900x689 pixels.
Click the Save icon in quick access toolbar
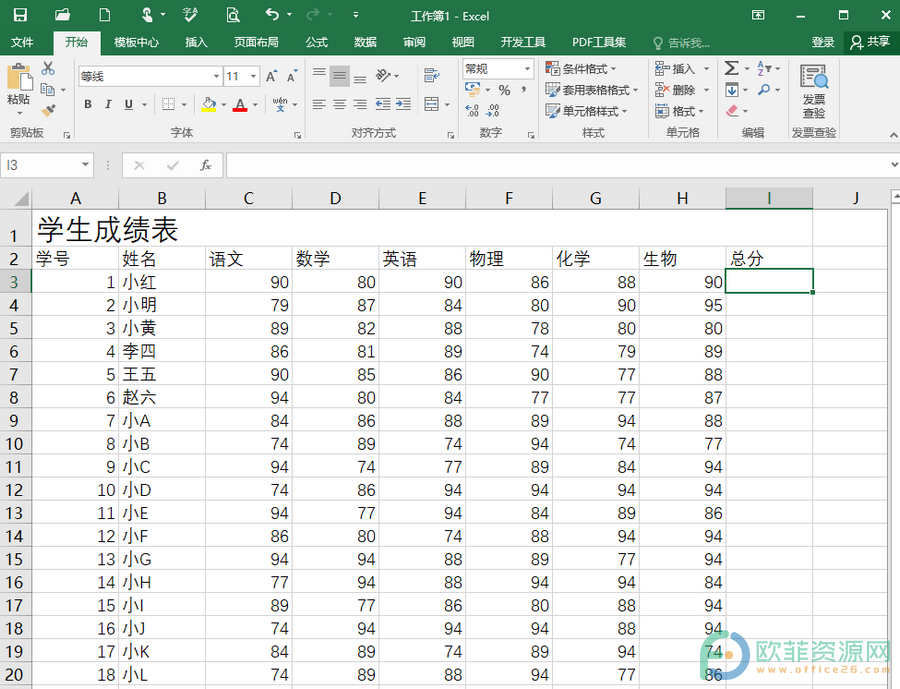20,15
